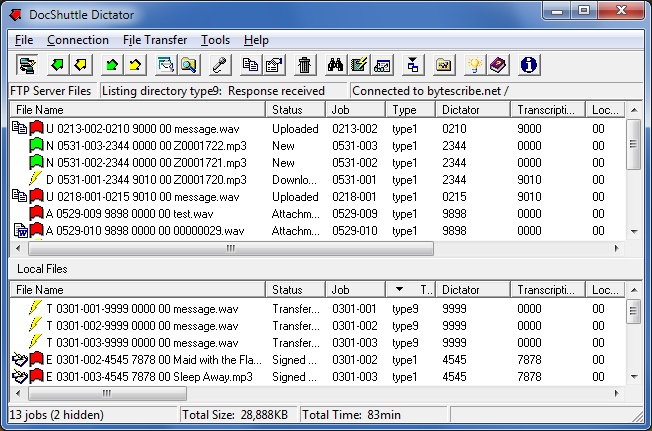Click scroll-right arrow of FTP Server Files list
The image size is (652, 431).
(x=617, y=248)
